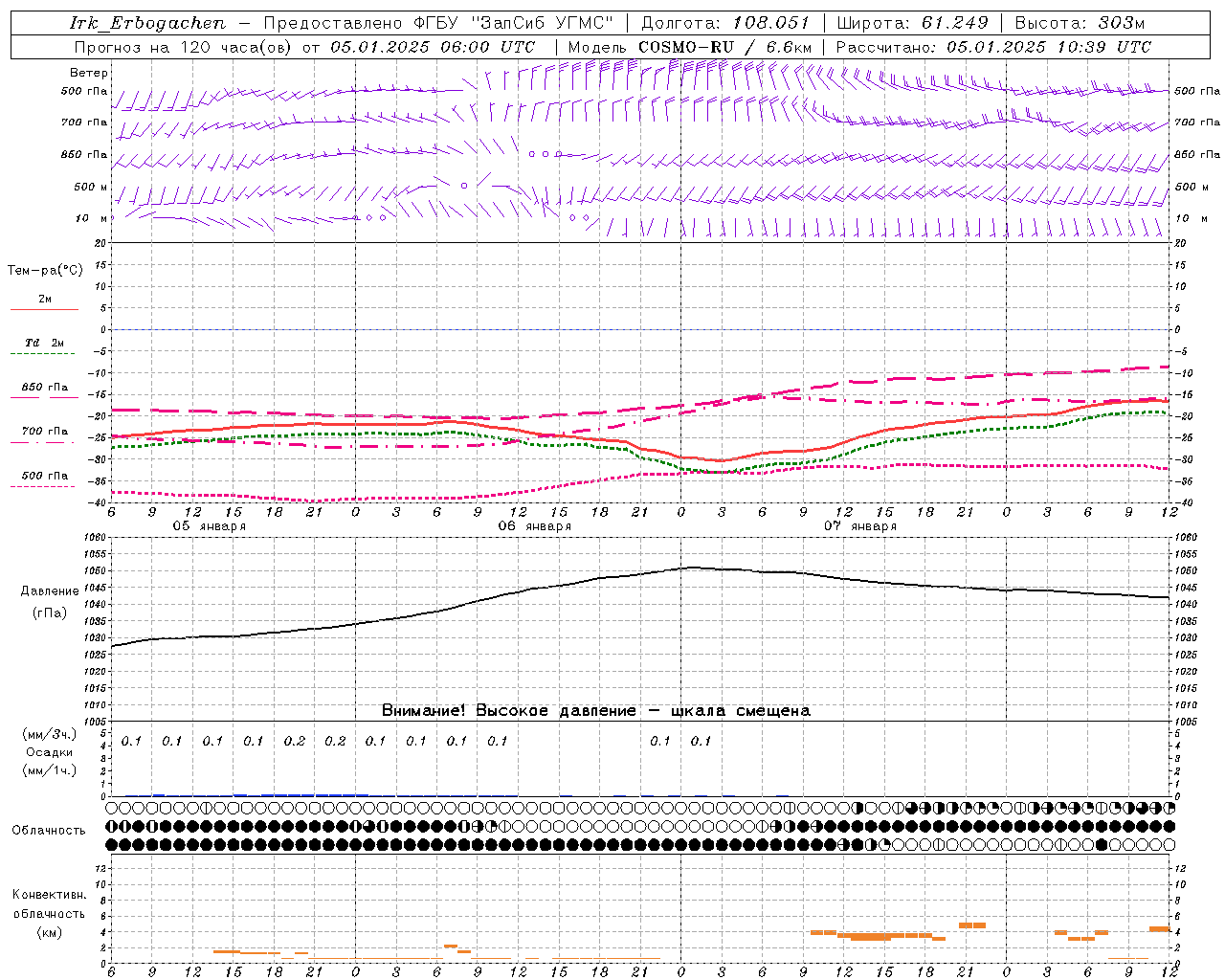Click the 1060 value on left pressure axis
Image resolution: width=1225 pixels, height=980 pixels.
(x=97, y=538)
